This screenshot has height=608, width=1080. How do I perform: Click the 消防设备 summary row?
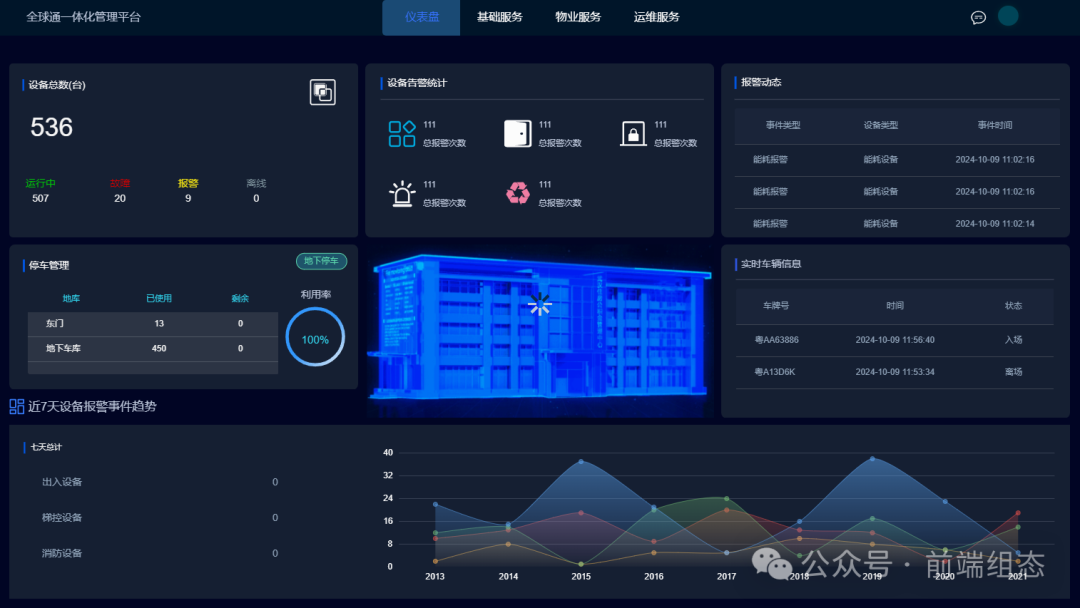160,554
